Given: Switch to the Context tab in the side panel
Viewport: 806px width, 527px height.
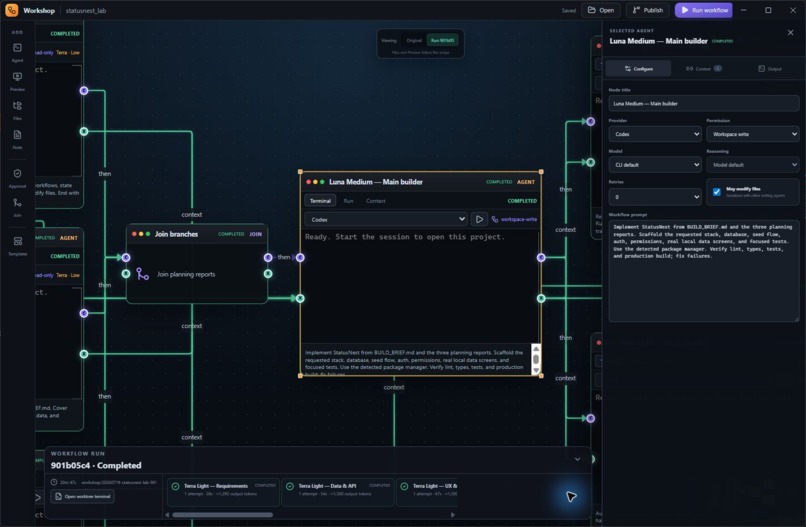Looking at the screenshot, I should pos(704,68).
